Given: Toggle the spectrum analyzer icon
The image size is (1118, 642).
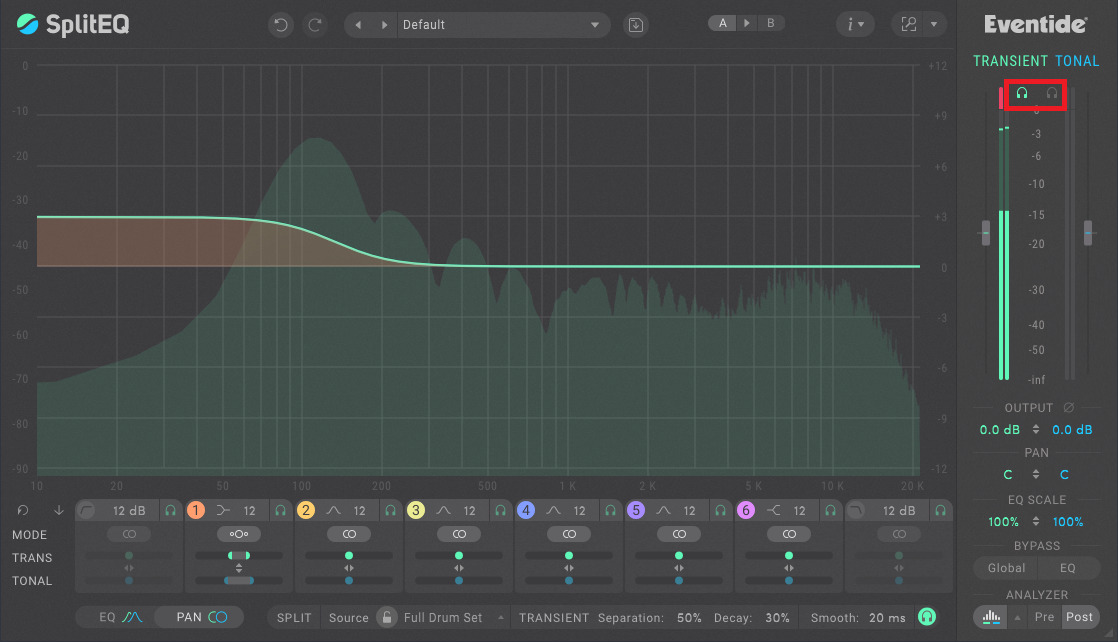Looking at the screenshot, I should click(991, 617).
